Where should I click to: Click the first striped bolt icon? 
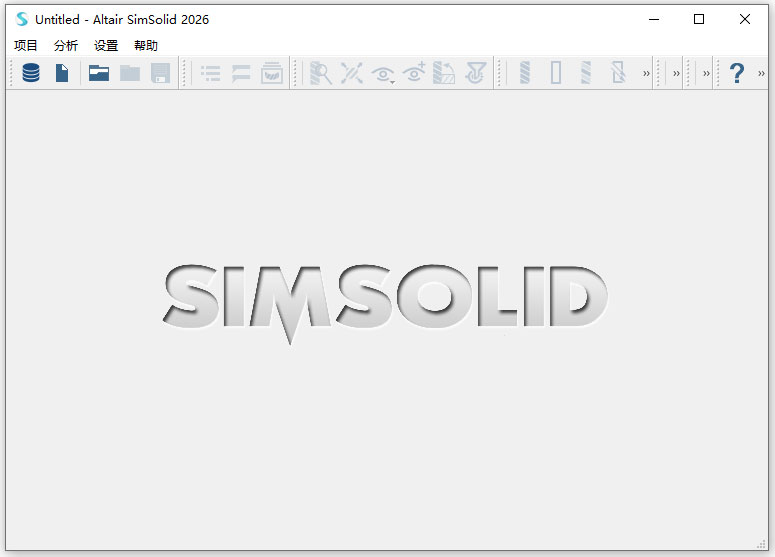(x=525, y=73)
